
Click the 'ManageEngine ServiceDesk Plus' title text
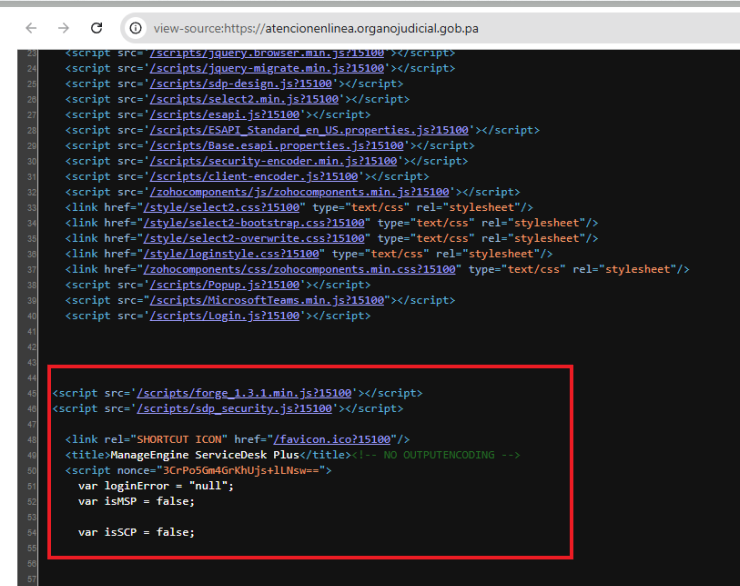(205, 455)
